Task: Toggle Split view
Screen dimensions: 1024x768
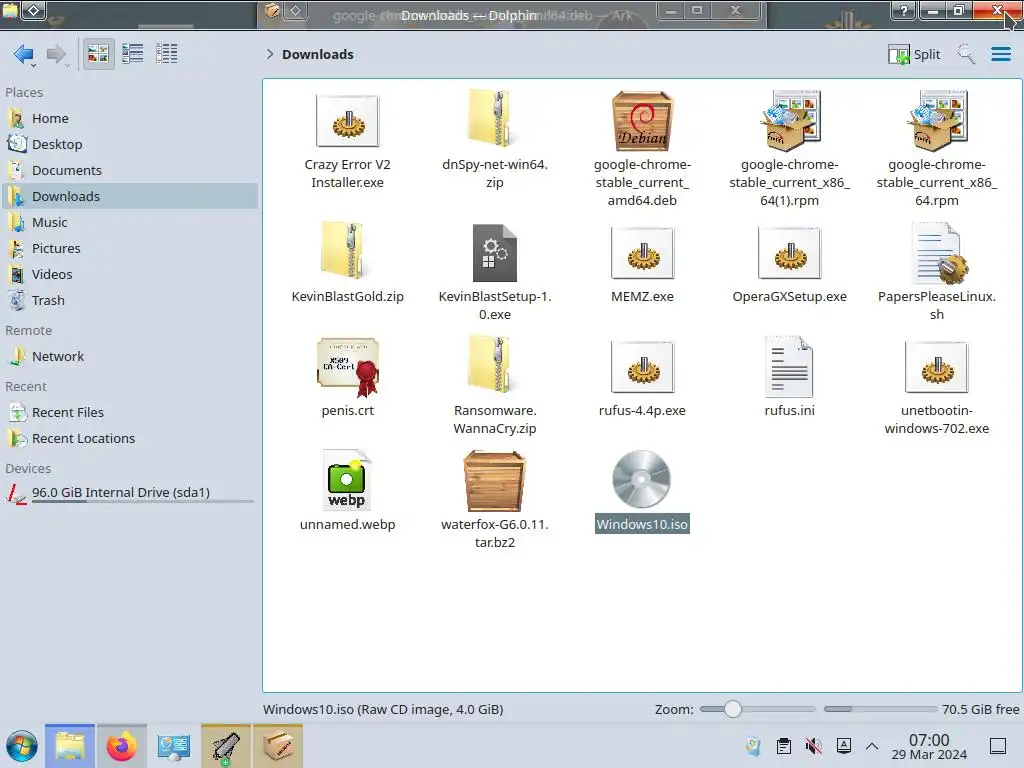Action: pos(914,54)
